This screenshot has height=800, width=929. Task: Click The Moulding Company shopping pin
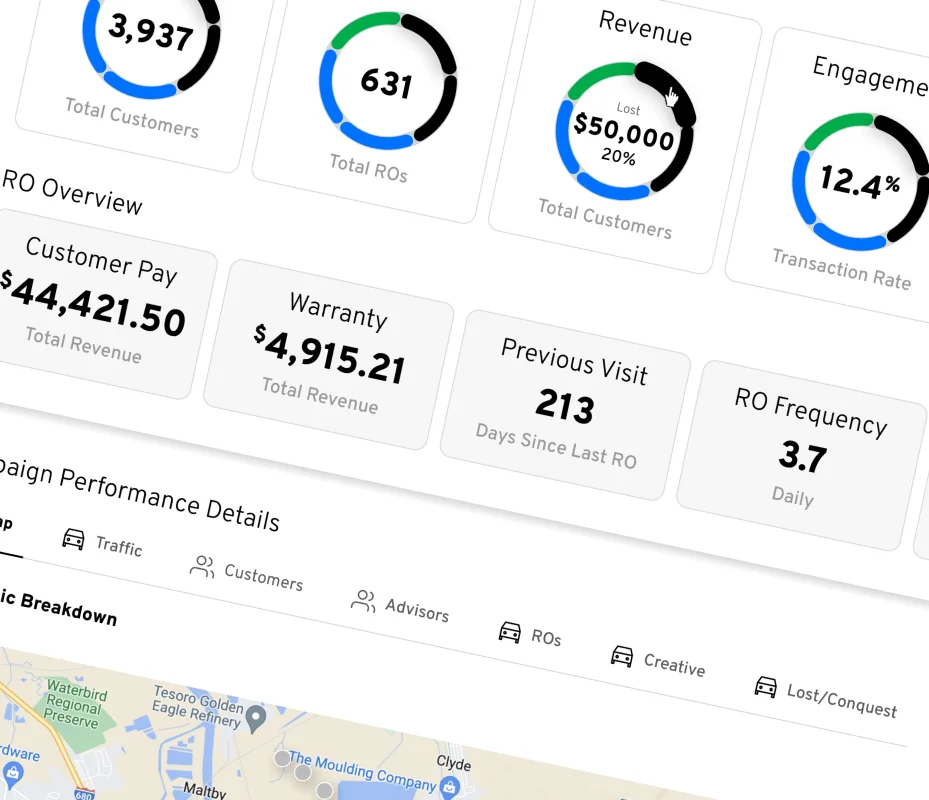450,786
